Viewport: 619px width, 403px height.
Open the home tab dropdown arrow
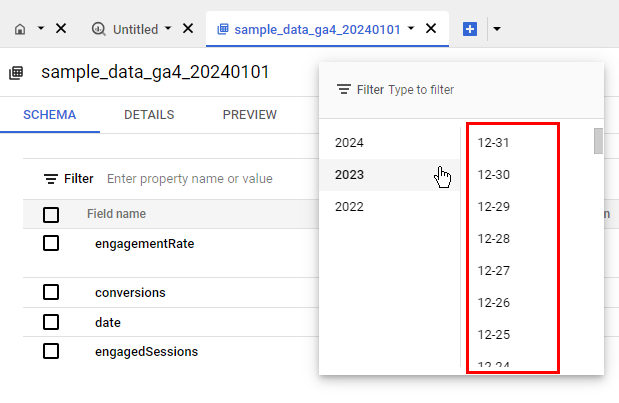[41, 29]
